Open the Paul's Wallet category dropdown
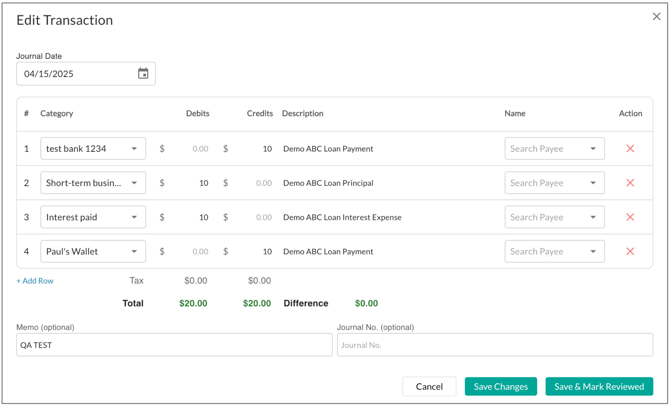This screenshot has width=670, height=406. (93, 251)
